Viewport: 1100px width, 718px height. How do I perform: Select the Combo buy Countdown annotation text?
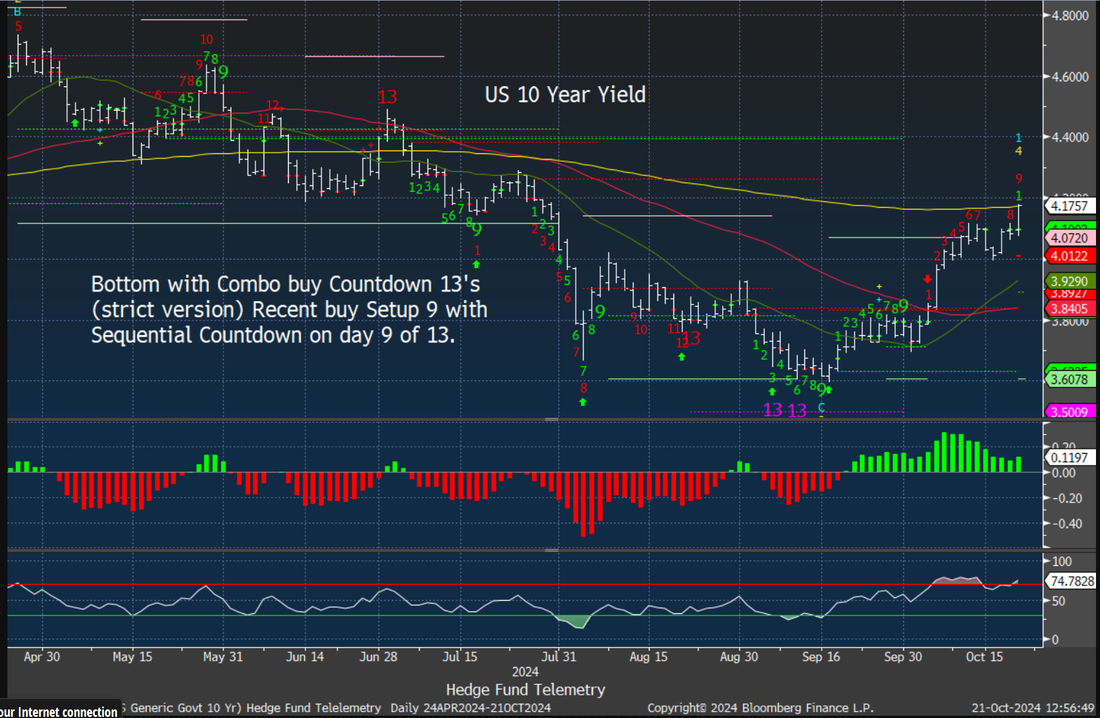289,310
